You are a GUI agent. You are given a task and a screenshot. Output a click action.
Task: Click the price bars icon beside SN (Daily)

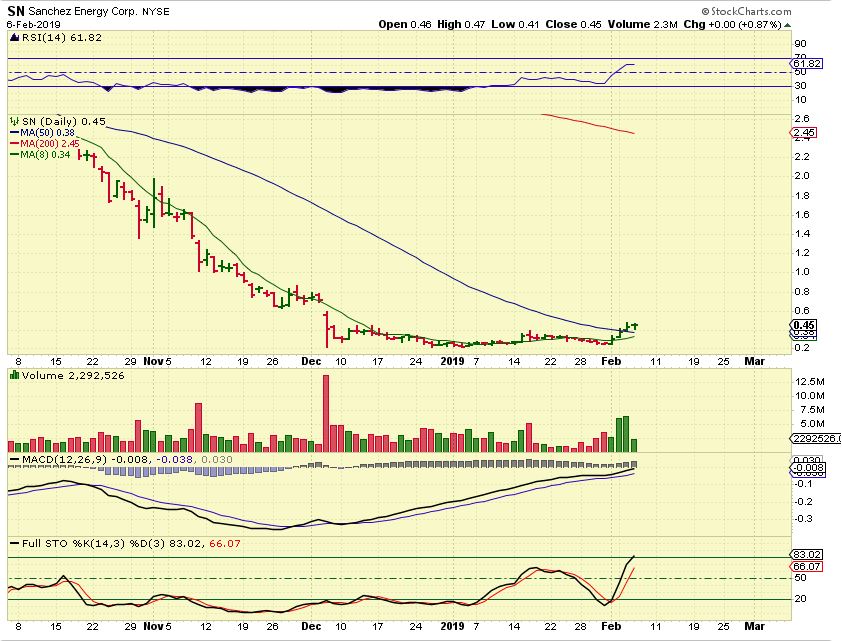point(14,121)
